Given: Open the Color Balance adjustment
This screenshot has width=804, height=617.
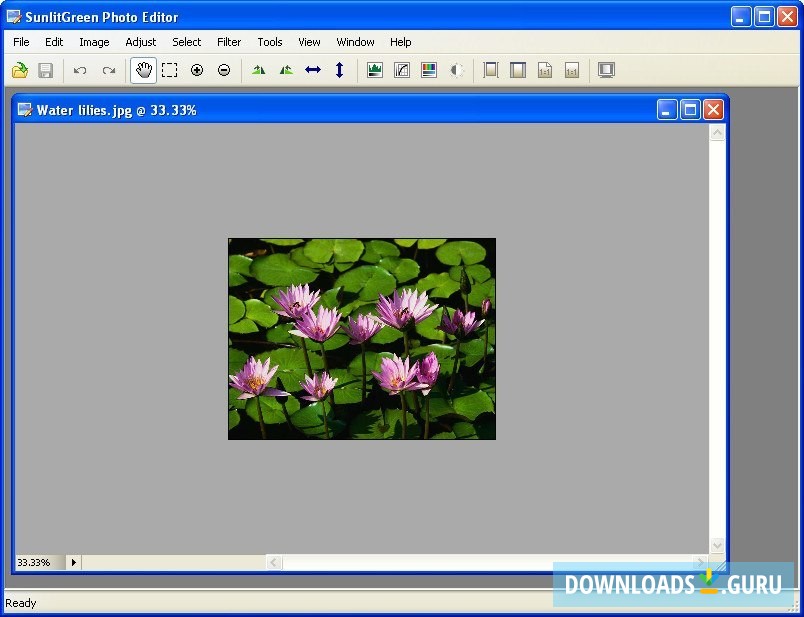Looking at the screenshot, I should [x=428, y=69].
